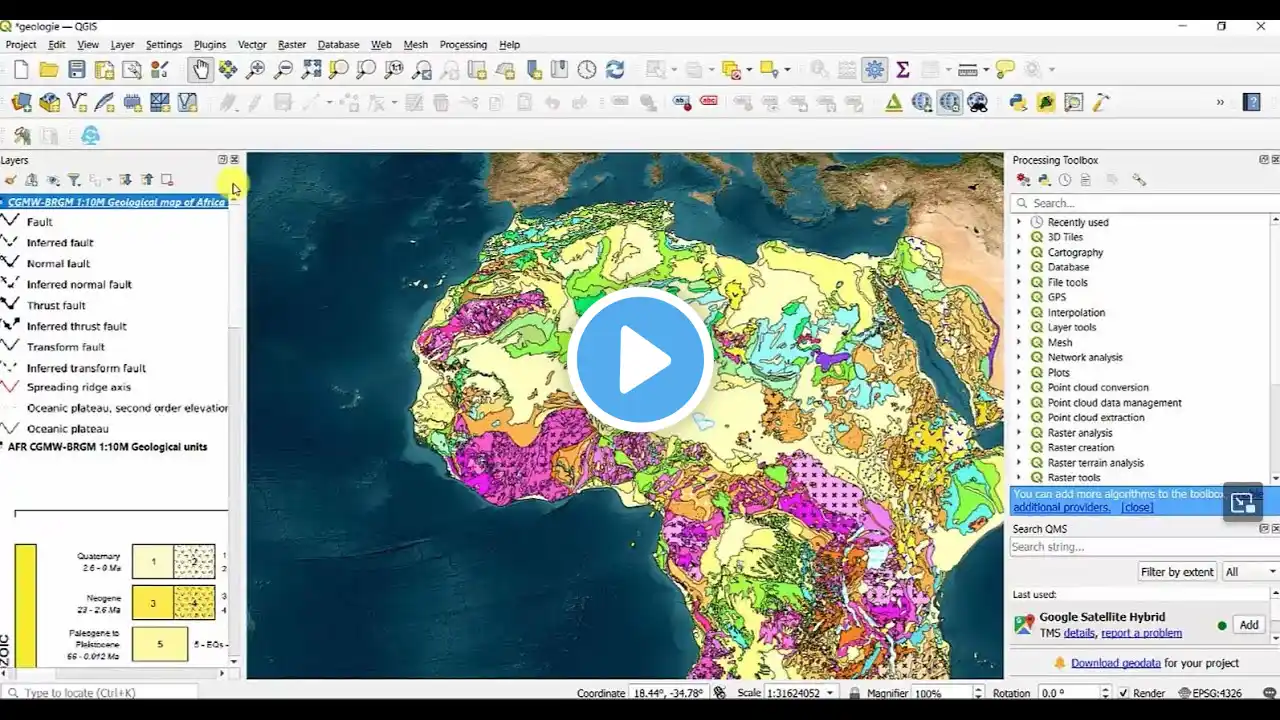
Task: Click Add button for Google Satellite Hybrid
Action: click(x=1248, y=625)
